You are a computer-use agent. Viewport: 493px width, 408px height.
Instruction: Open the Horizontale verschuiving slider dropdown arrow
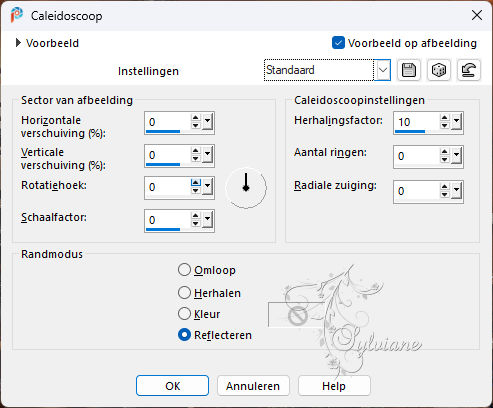[x=208, y=122]
